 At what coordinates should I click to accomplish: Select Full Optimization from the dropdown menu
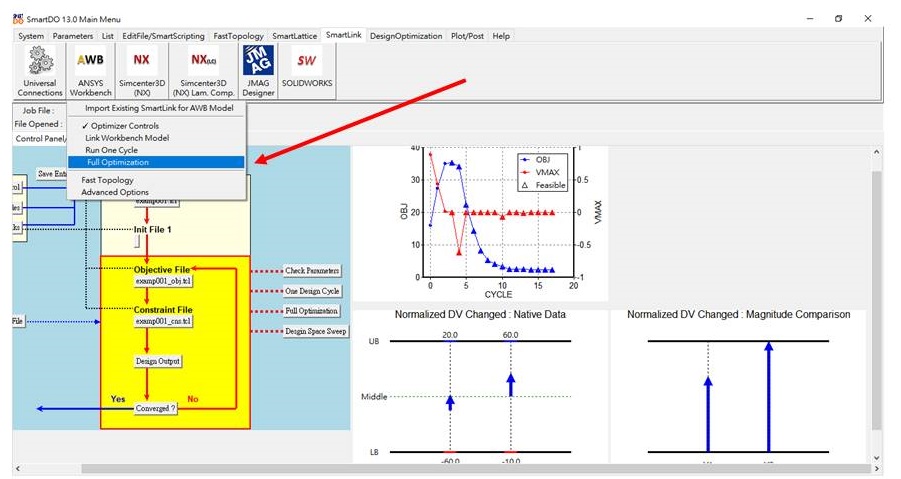click(118, 162)
